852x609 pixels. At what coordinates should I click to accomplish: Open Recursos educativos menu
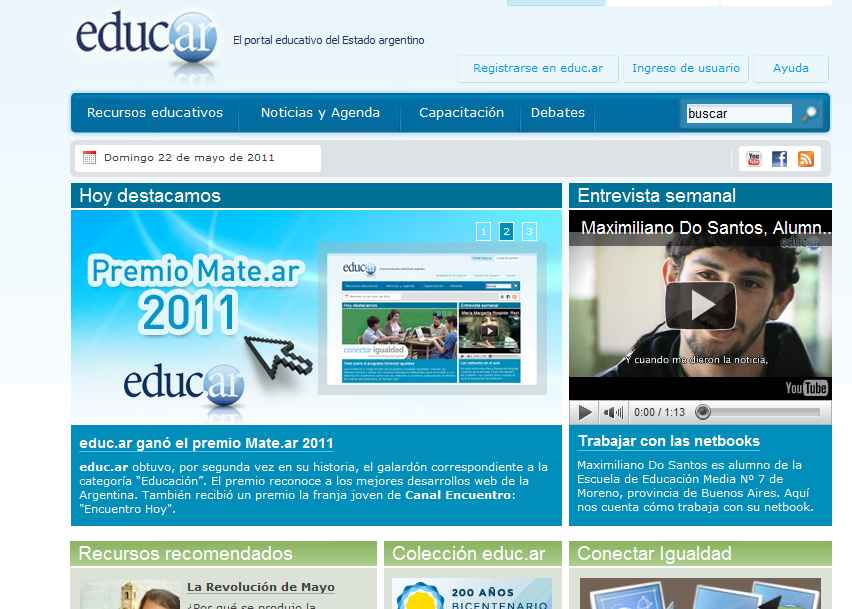click(155, 112)
